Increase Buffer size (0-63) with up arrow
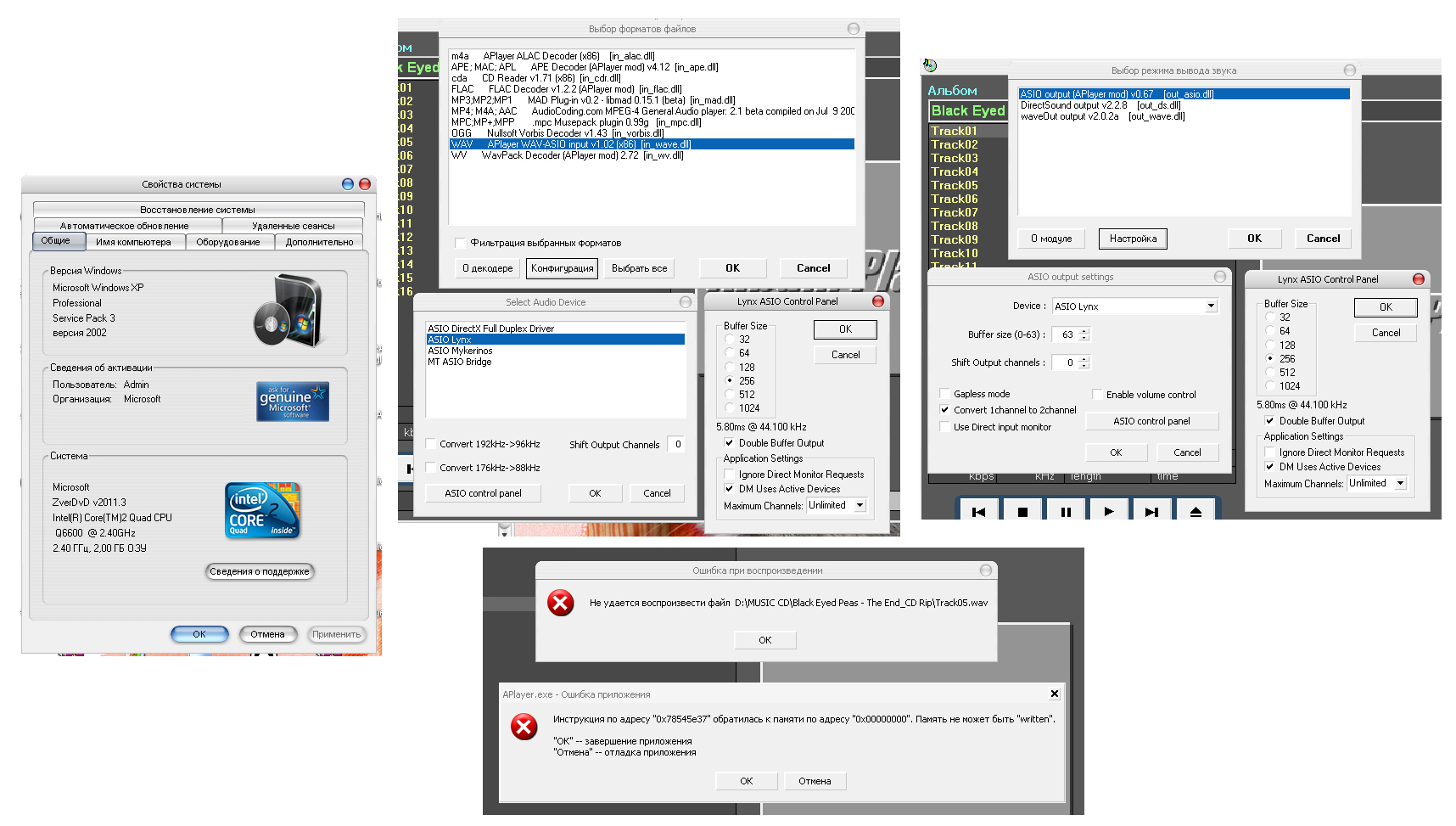 coord(1084,331)
